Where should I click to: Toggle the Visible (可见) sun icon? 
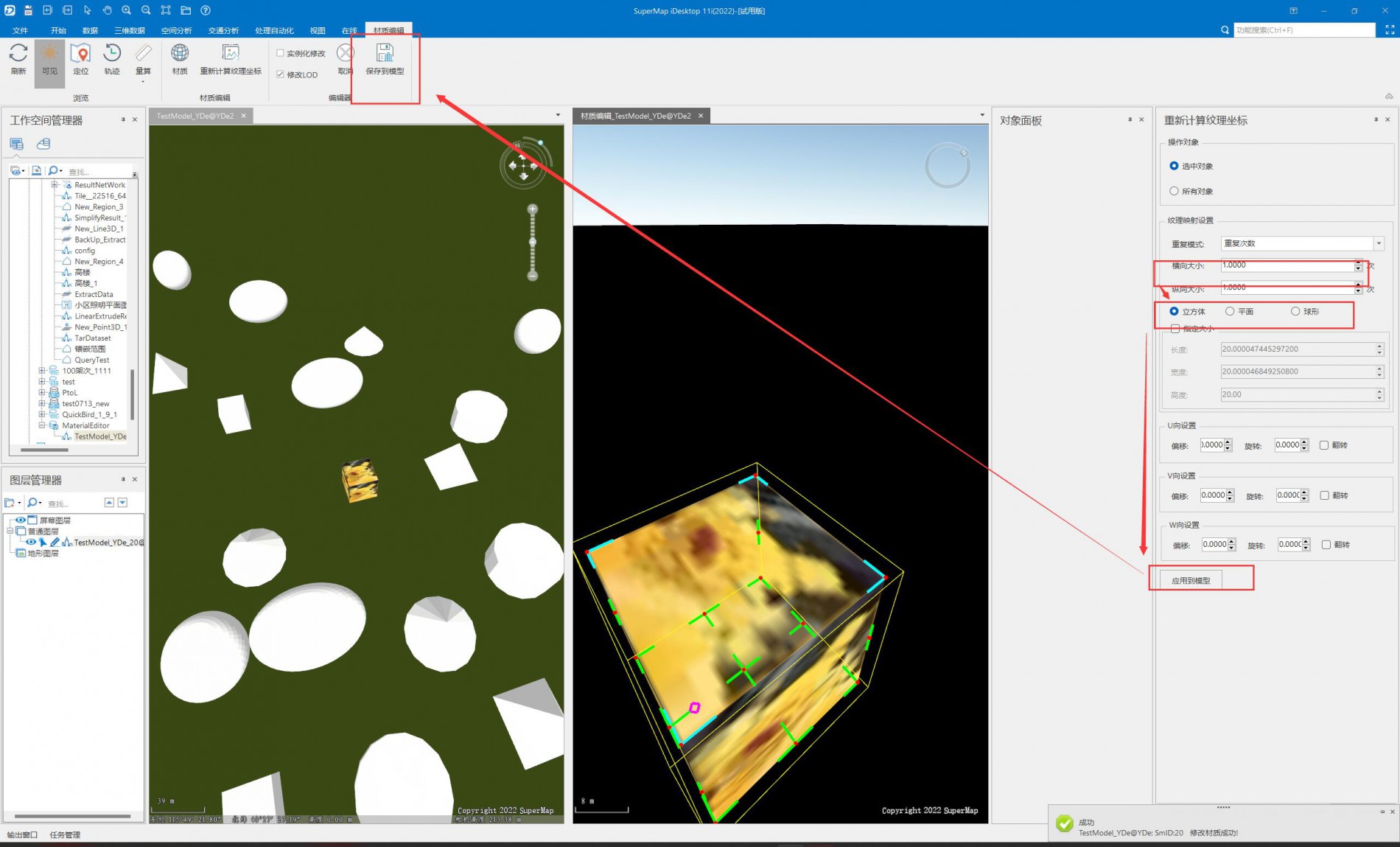49,53
